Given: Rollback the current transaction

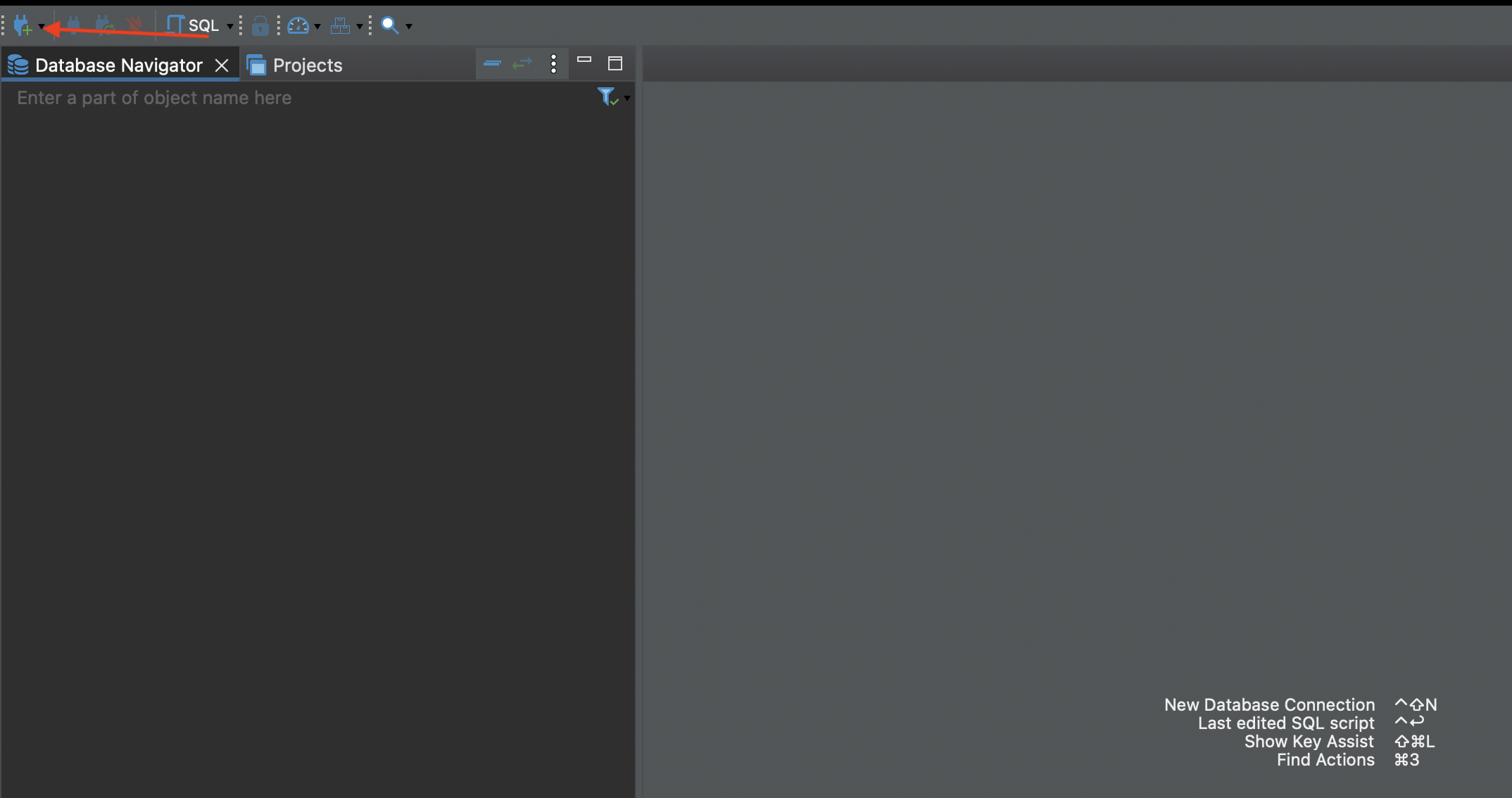Looking at the screenshot, I should point(103,25).
